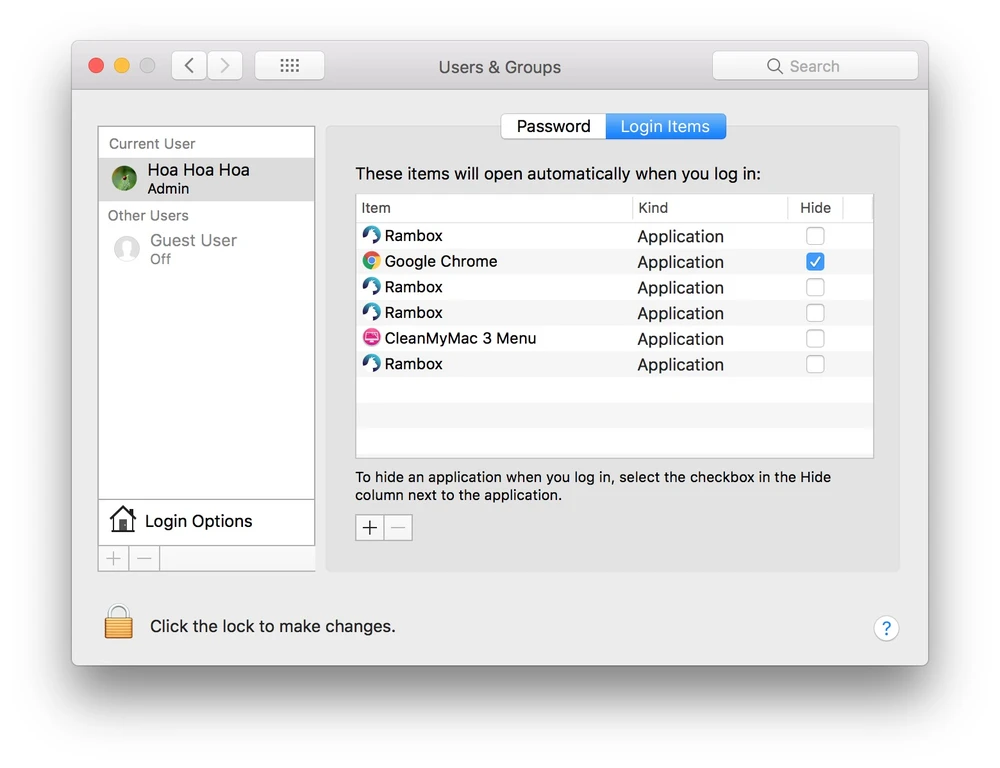Image resolution: width=1000 pixels, height=768 pixels.
Task: Sort list by Kind column header
Action: (x=709, y=208)
